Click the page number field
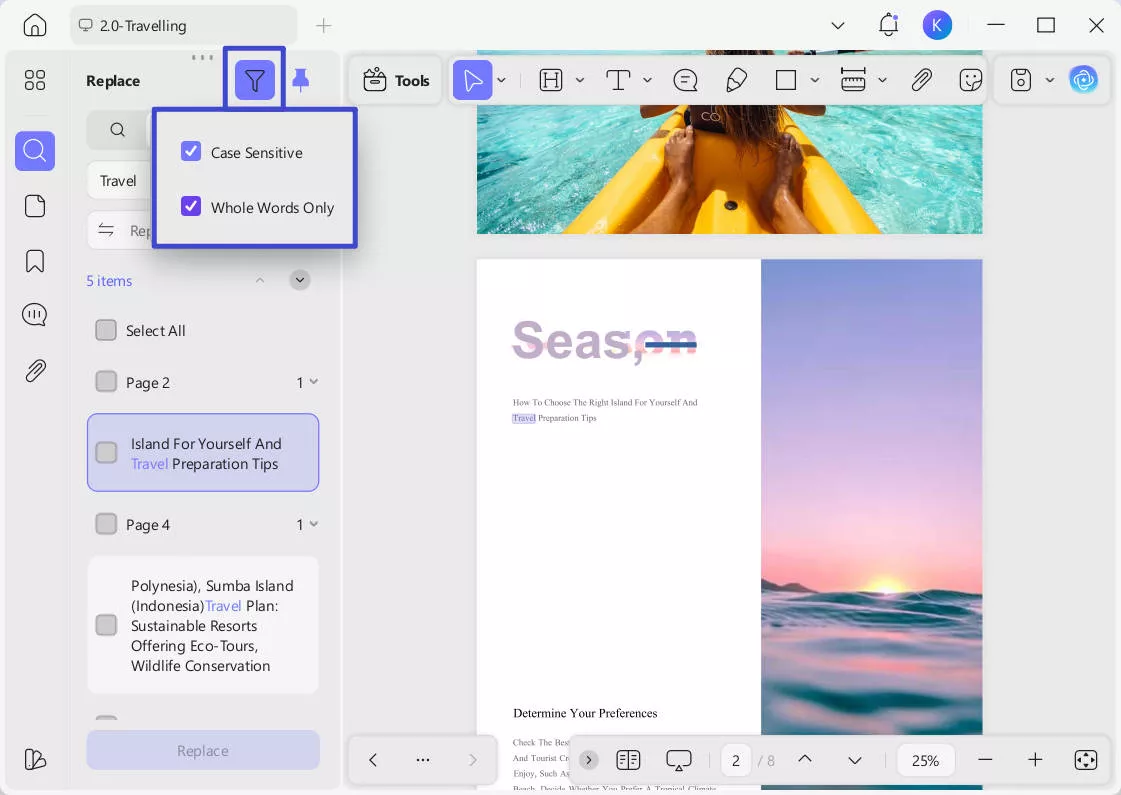Viewport: 1121px width, 795px height. pos(736,760)
